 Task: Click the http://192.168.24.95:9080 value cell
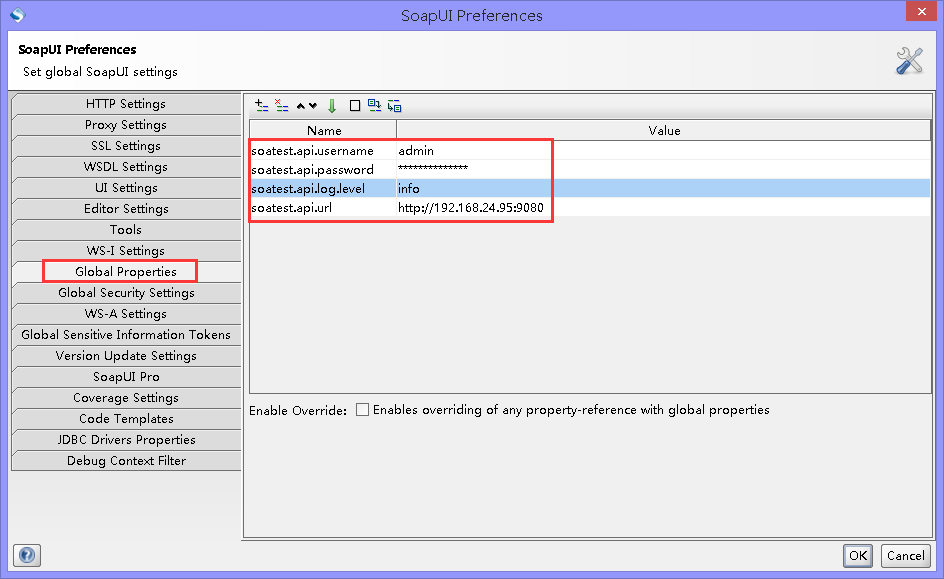pyautogui.click(x=663, y=208)
